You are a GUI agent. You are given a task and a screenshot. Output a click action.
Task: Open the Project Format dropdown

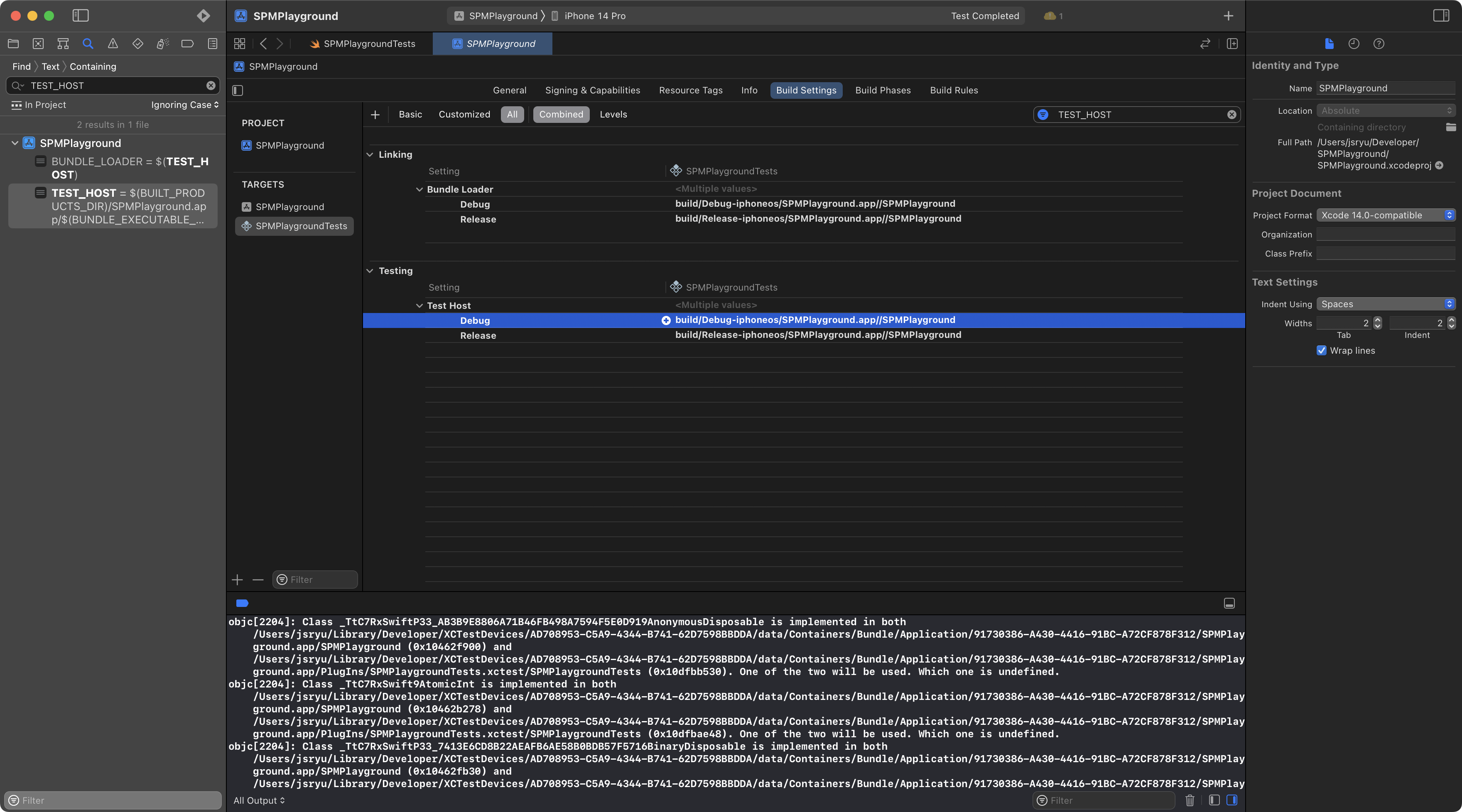[1386, 215]
